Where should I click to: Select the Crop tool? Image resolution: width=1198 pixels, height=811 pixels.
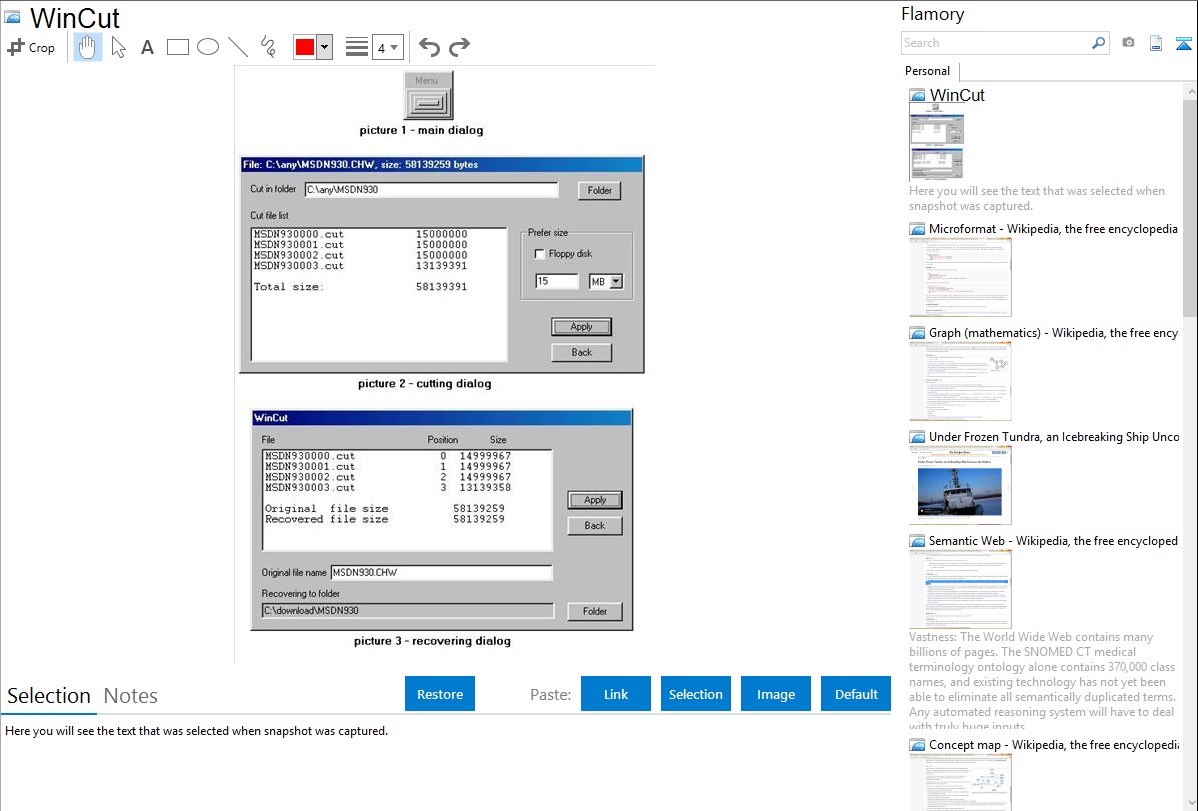[31, 47]
